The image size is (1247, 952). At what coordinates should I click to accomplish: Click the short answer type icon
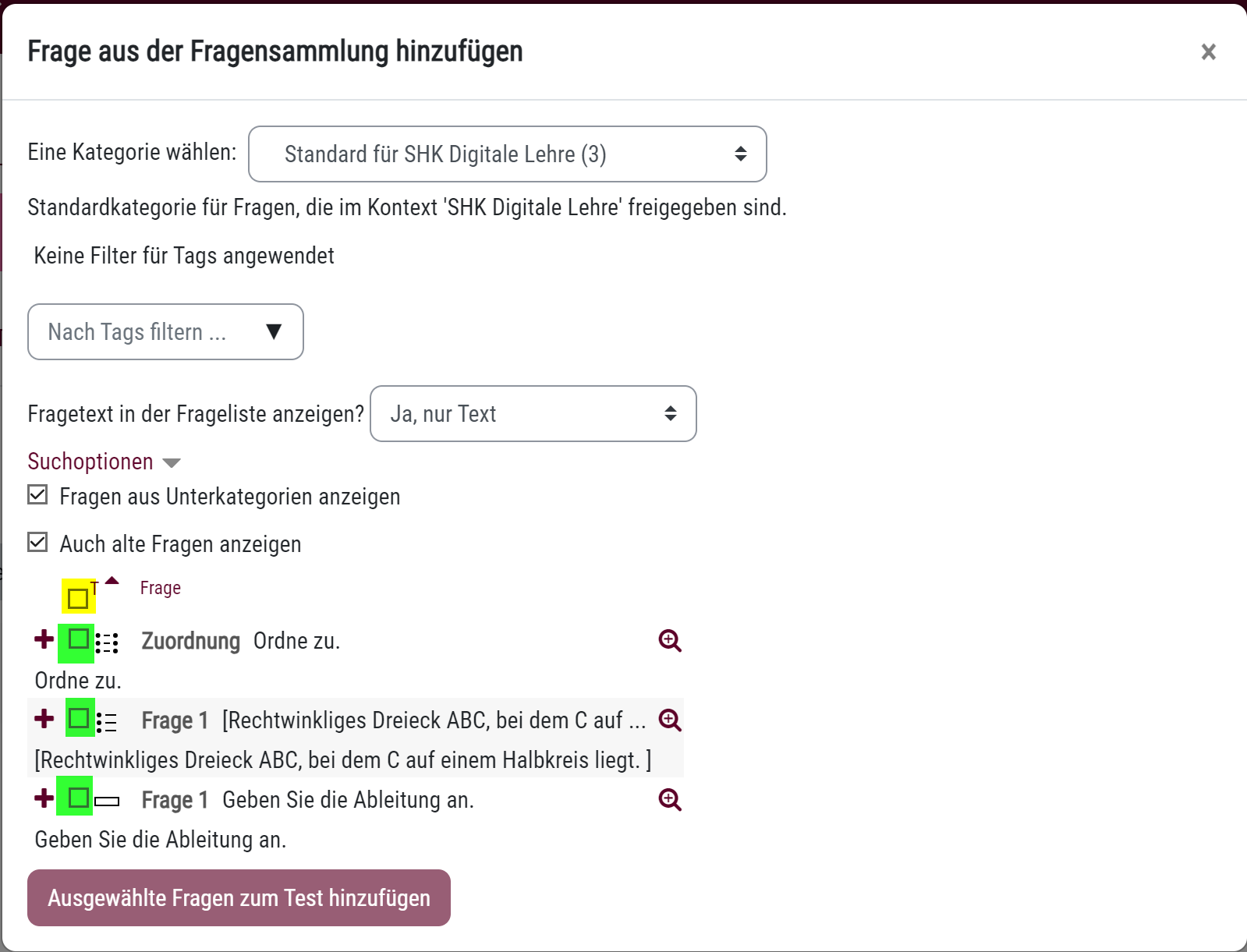click(108, 801)
